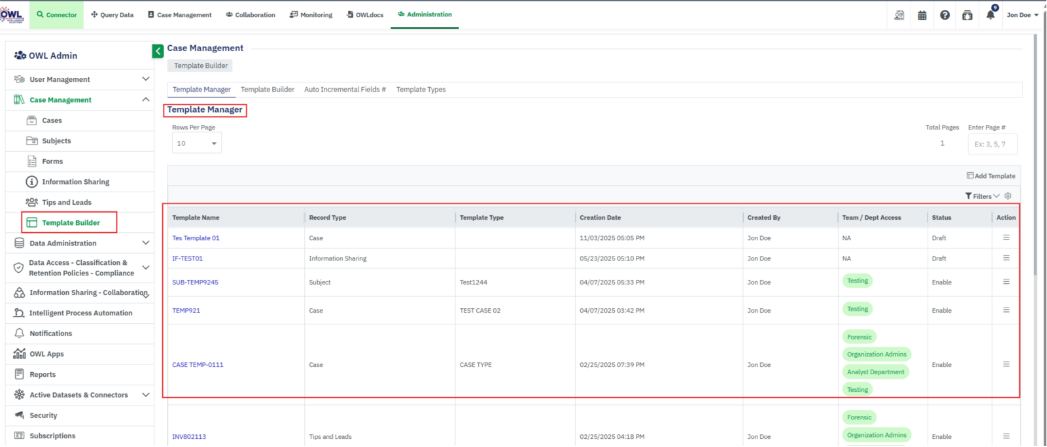This screenshot has height=447, width=1047.
Task: Open the Monitoring top menu
Action: 311,15
